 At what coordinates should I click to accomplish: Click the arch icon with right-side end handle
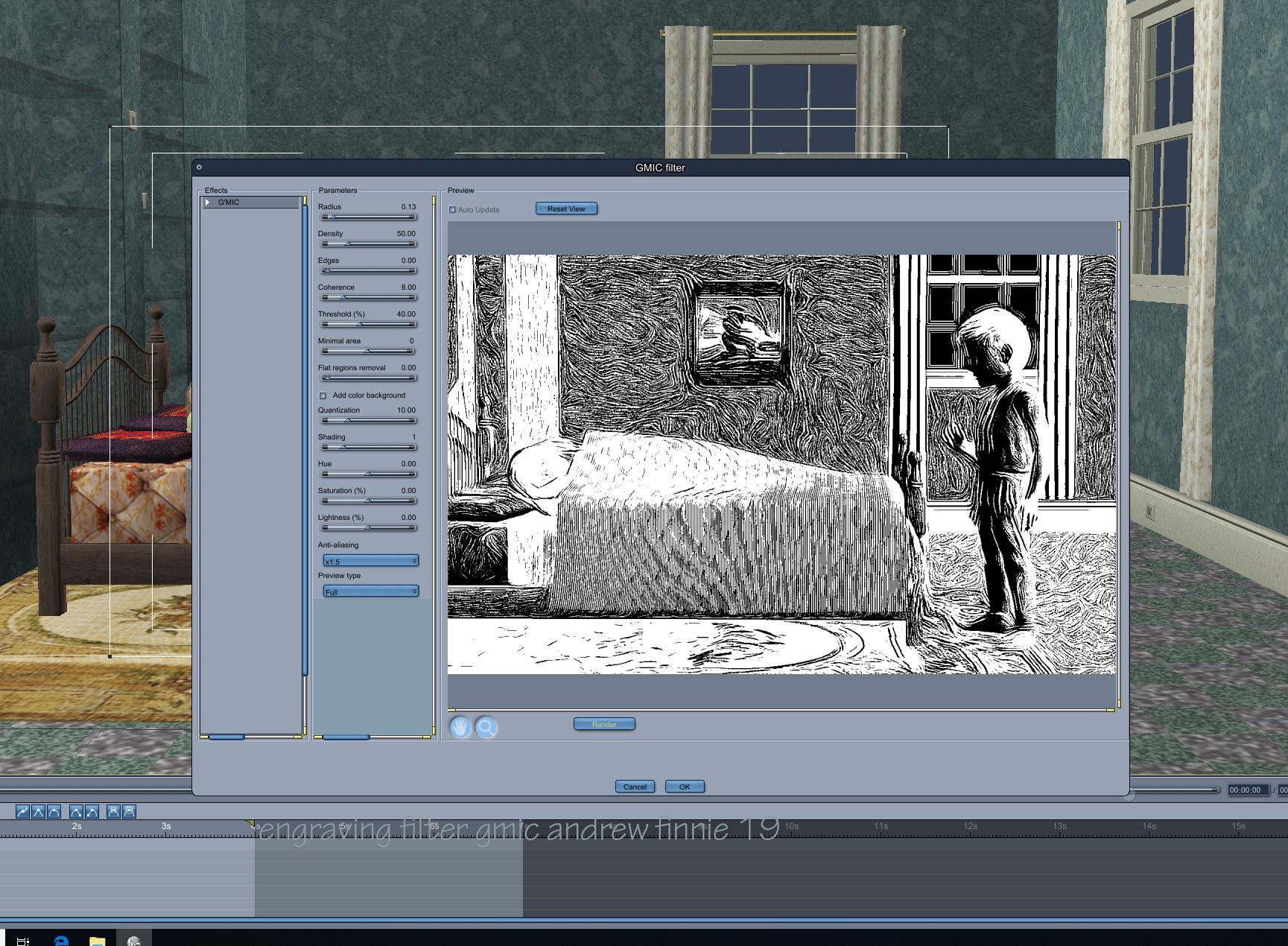[76, 811]
